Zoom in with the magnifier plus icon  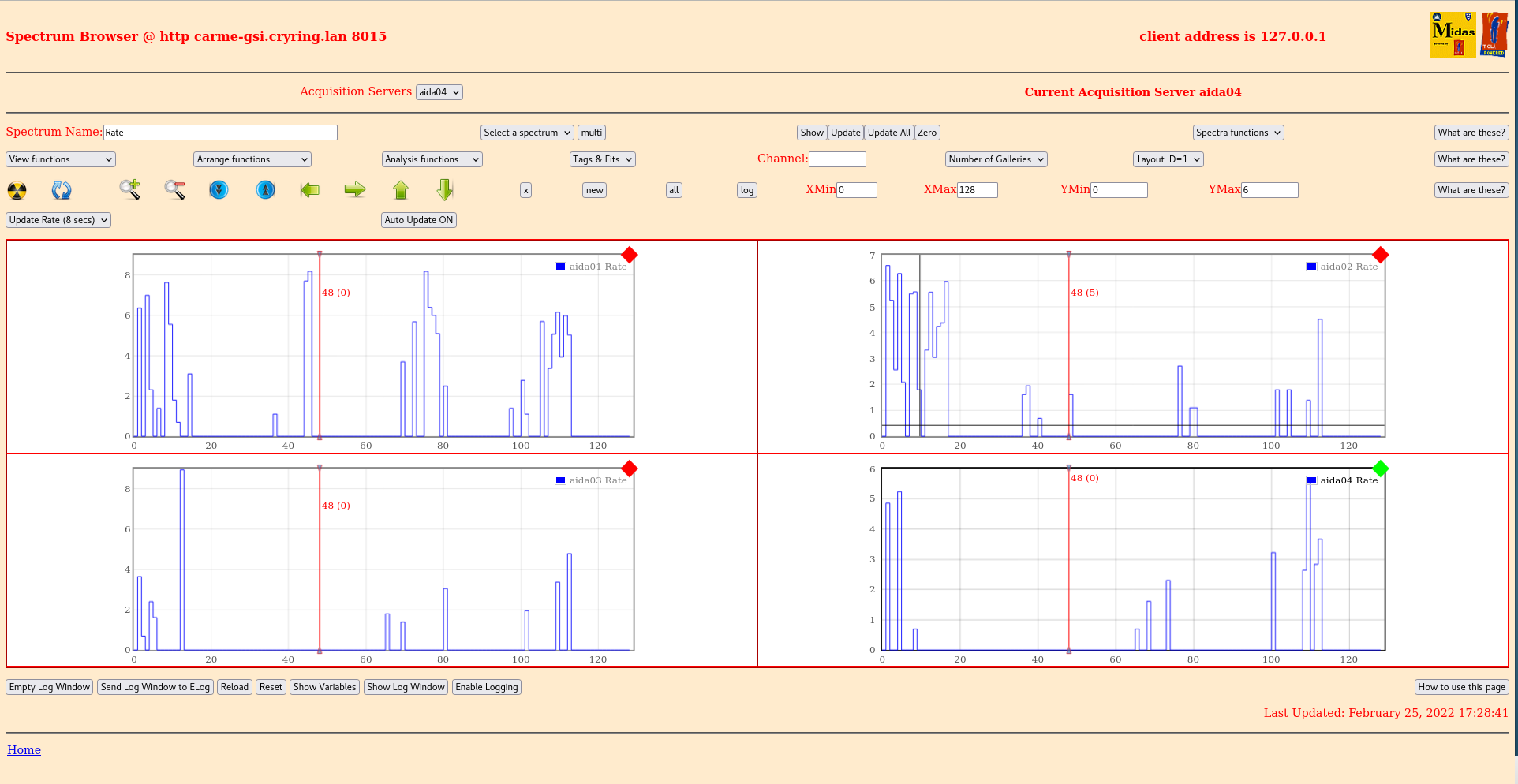pyautogui.click(x=130, y=189)
